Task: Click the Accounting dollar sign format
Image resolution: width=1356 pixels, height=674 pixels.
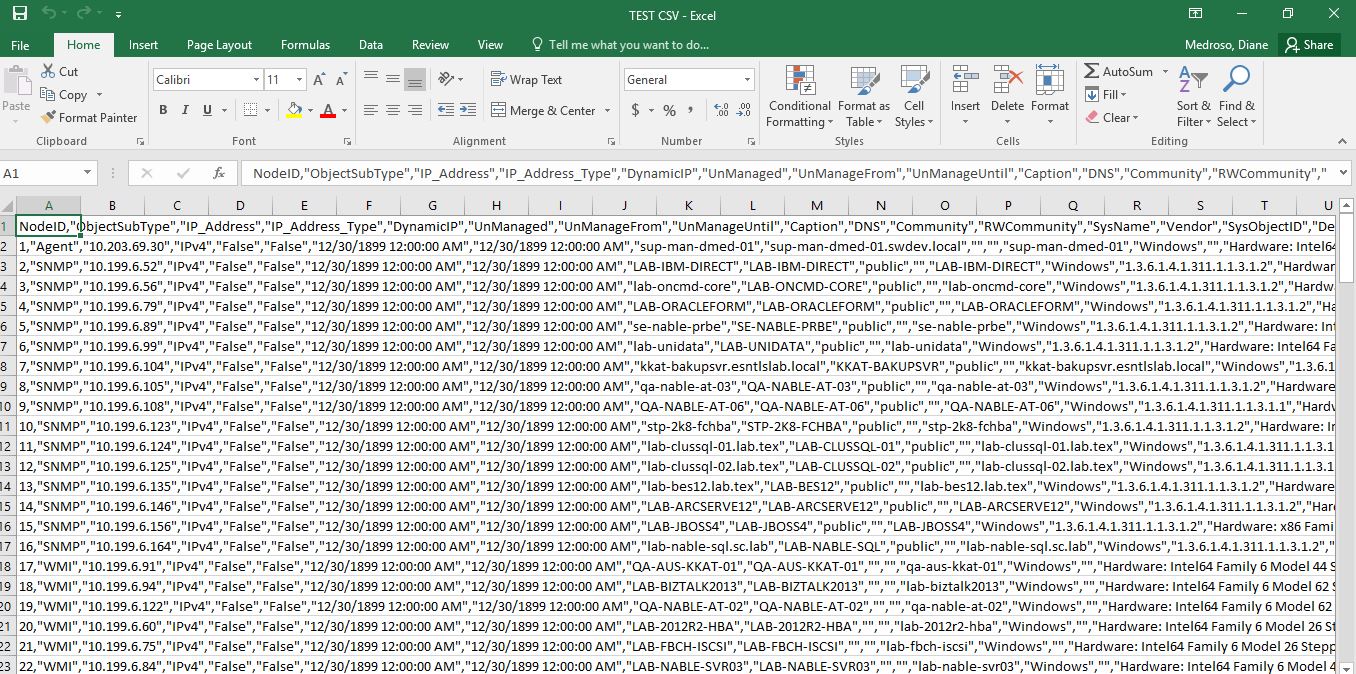Action: pos(635,110)
